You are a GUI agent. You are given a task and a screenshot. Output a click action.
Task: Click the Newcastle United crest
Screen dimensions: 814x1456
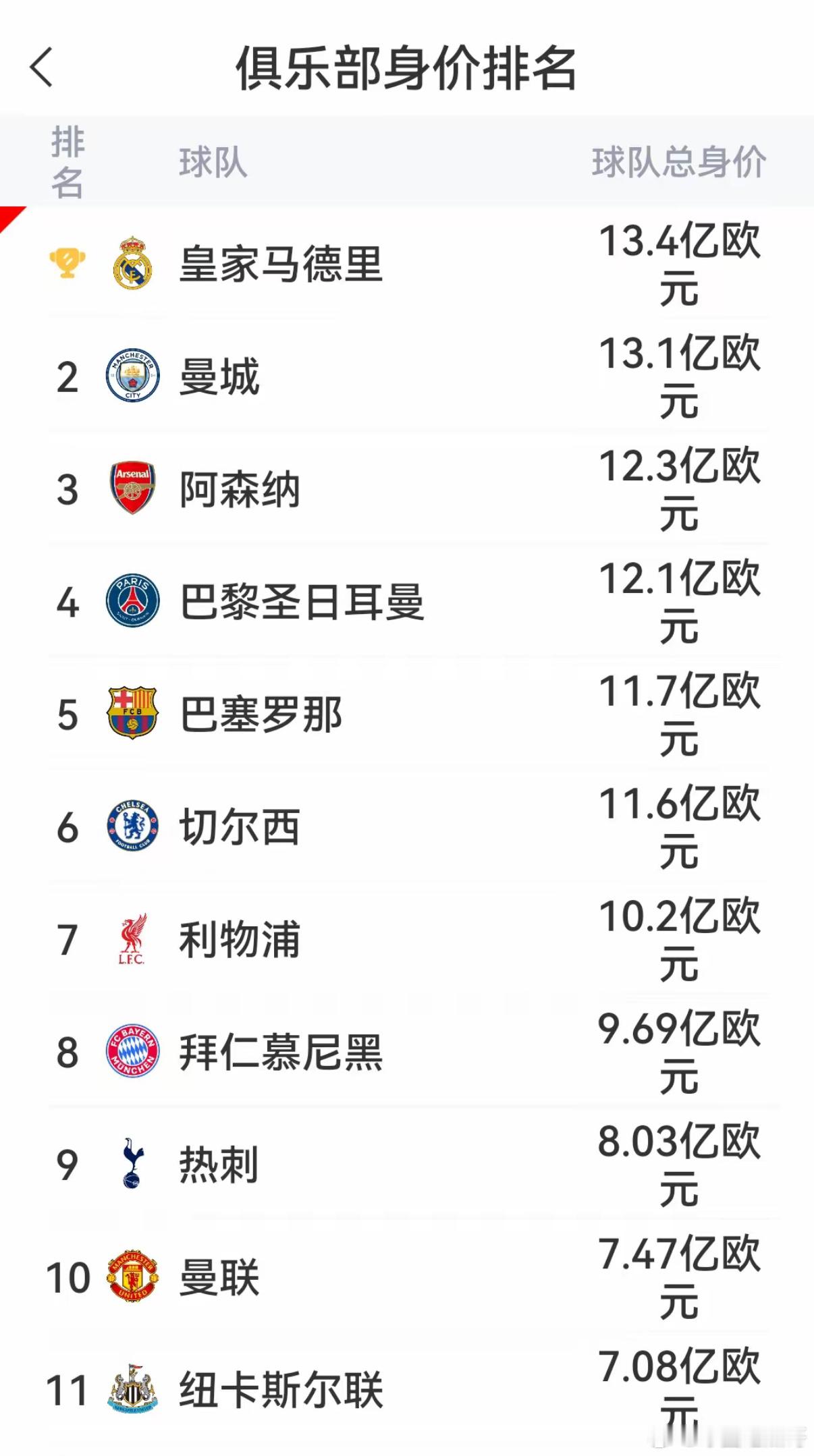pyautogui.click(x=133, y=1389)
